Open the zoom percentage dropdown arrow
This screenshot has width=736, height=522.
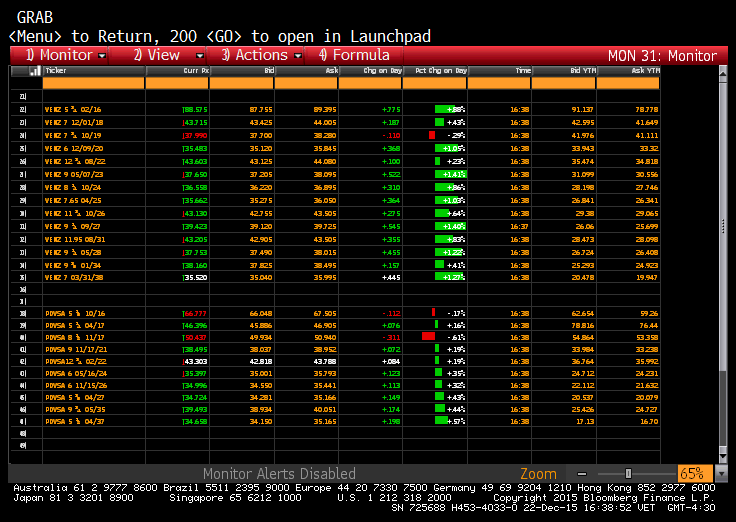(720, 474)
